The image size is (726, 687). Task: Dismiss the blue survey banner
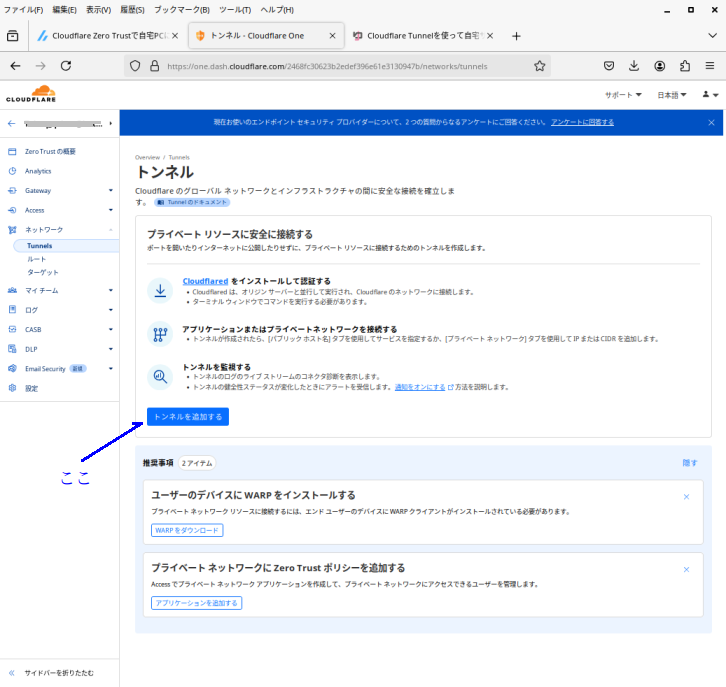coord(711,123)
